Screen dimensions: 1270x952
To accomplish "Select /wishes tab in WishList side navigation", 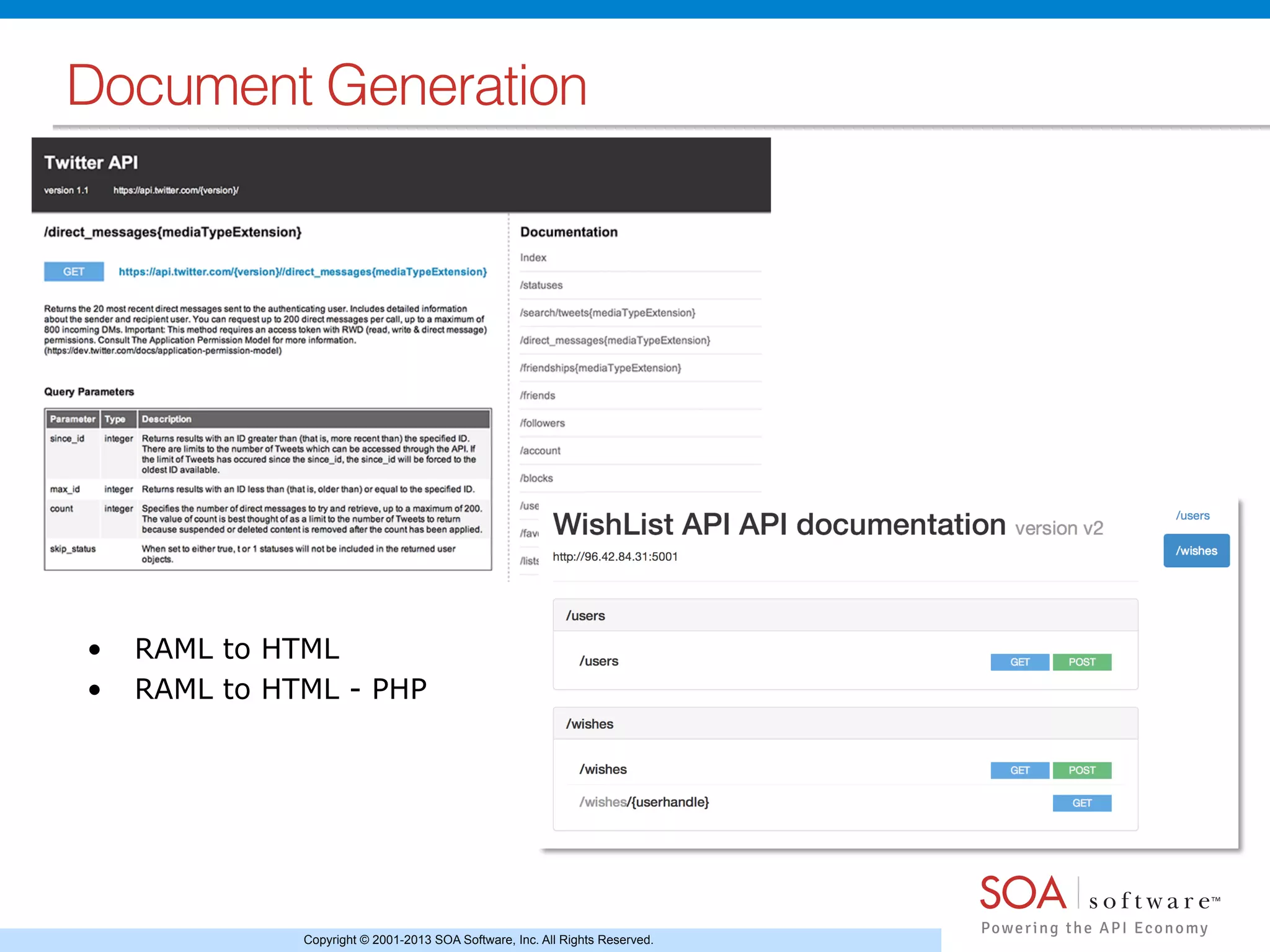I will click(x=1196, y=550).
